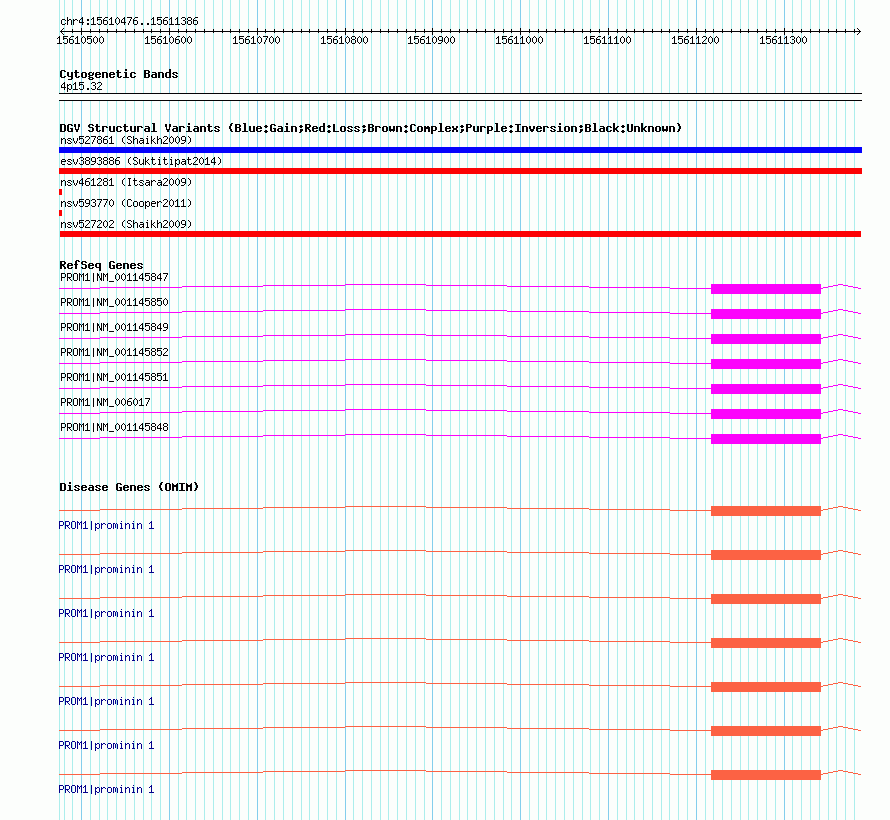
Task: Open variant label nsv461281 (Itsara2009)
Action: coord(126,182)
